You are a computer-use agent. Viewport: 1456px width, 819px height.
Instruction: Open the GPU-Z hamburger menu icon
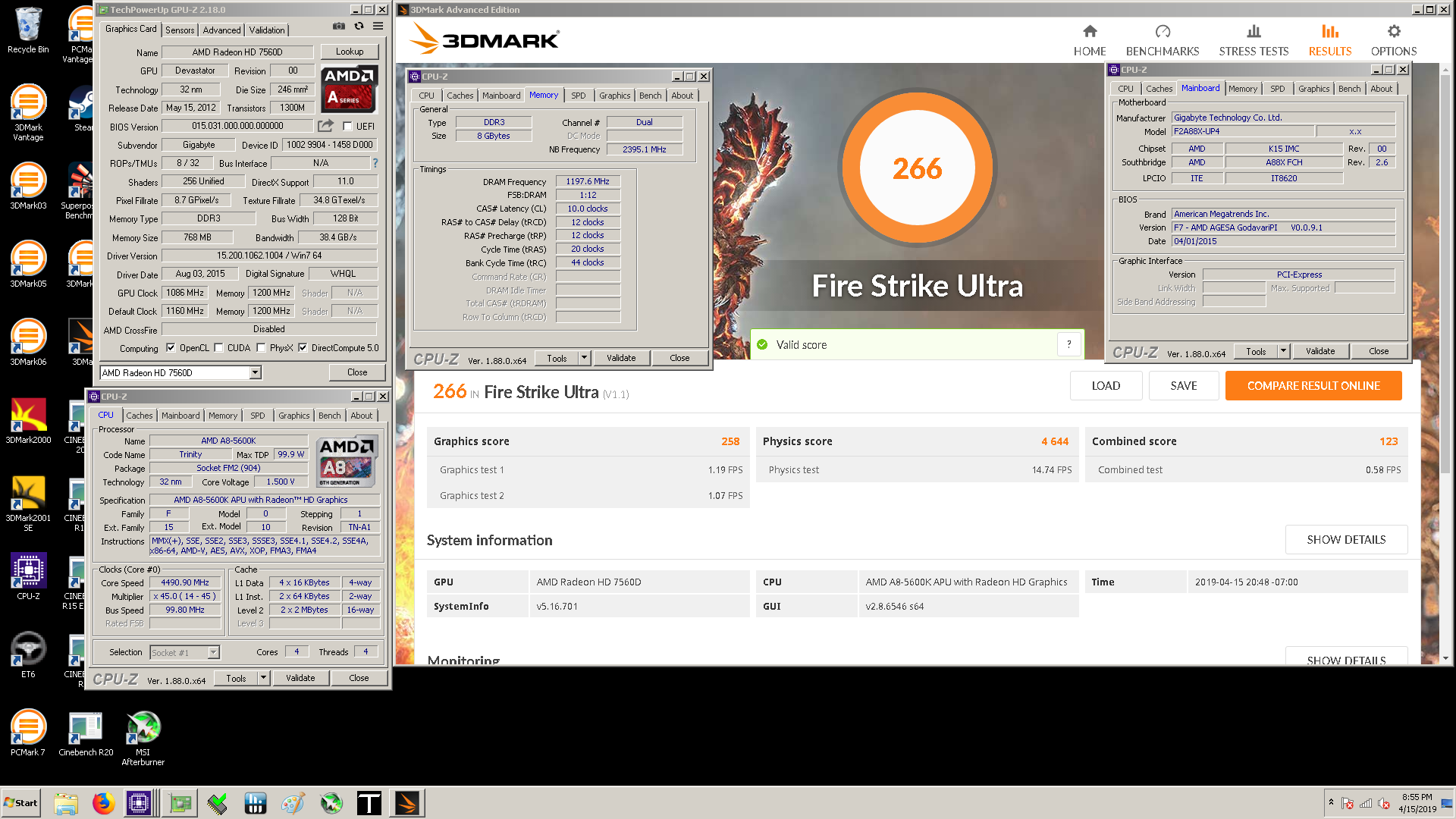[378, 27]
